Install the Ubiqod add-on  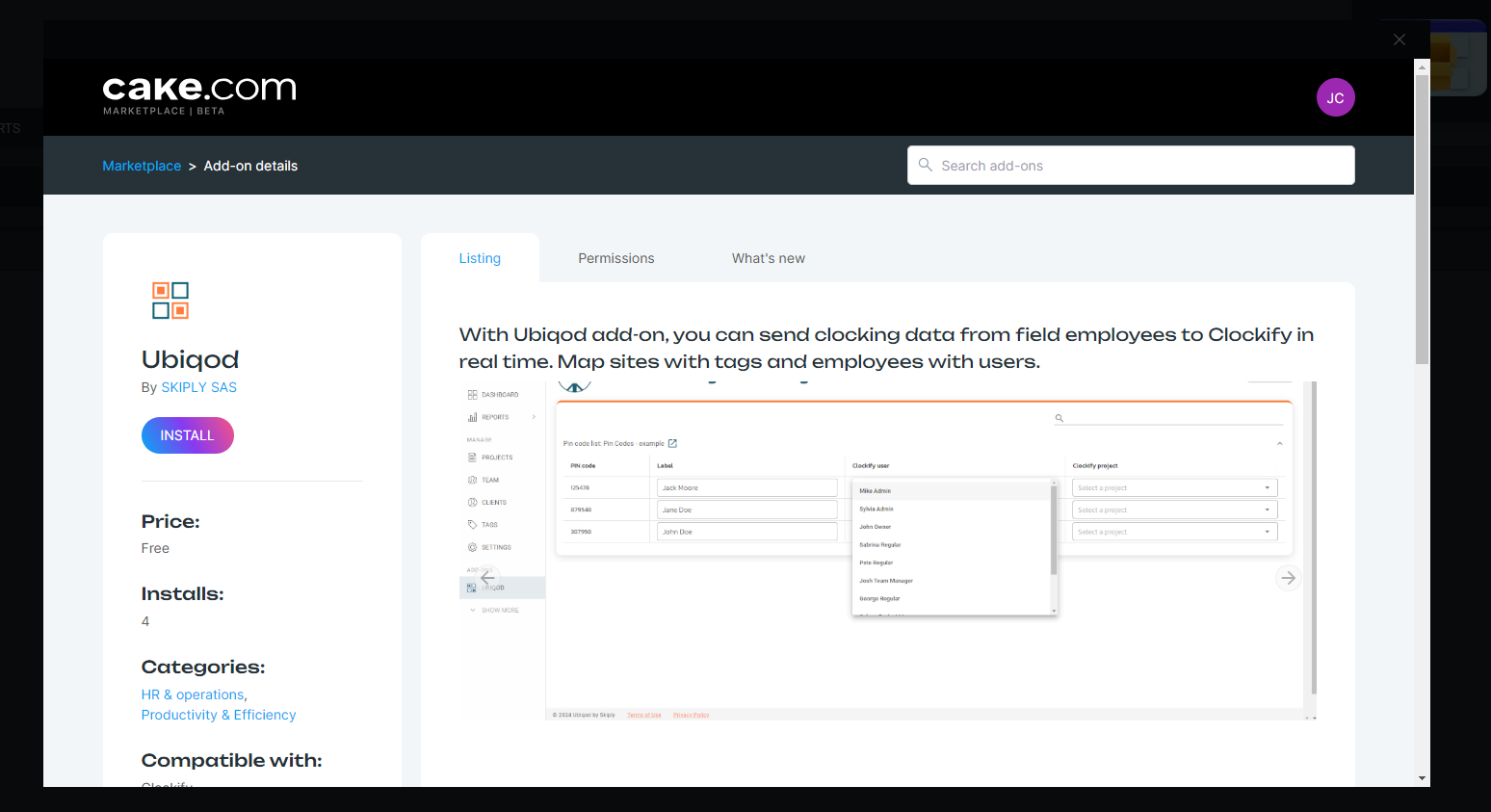(x=187, y=435)
